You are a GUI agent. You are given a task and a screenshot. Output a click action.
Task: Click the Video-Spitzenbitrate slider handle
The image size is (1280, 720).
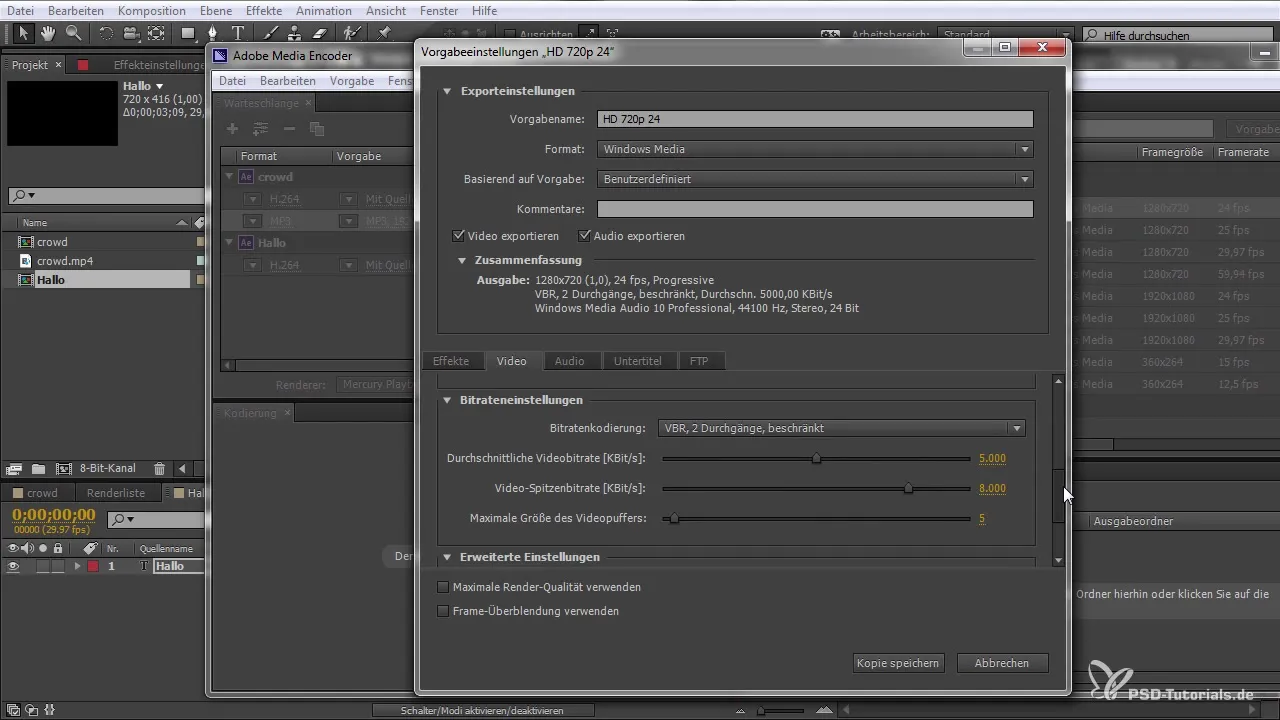coord(908,489)
